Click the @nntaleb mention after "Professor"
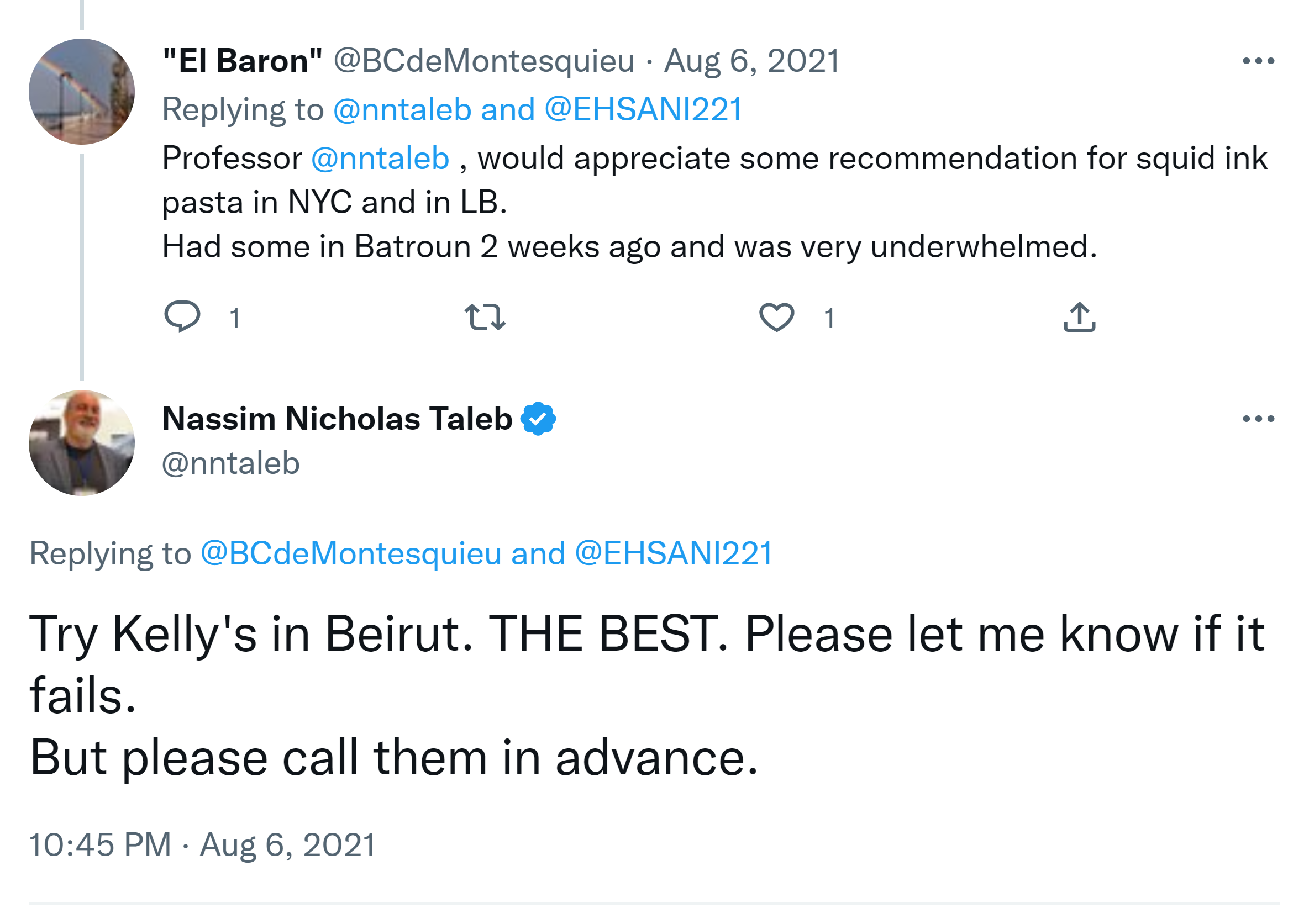This screenshot has width=1309, height=924. pyautogui.click(x=380, y=159)
